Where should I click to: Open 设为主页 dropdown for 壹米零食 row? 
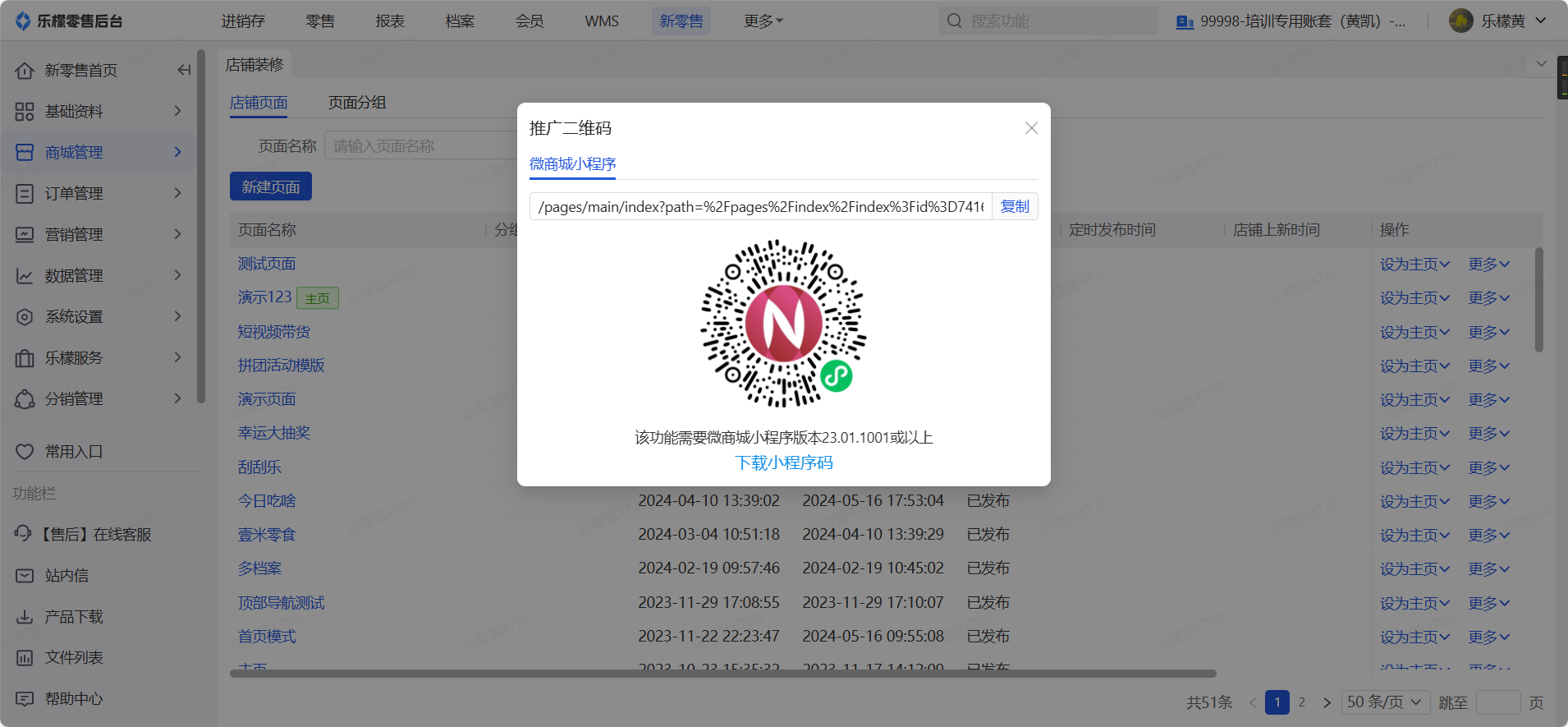[x=1415, y=536]
